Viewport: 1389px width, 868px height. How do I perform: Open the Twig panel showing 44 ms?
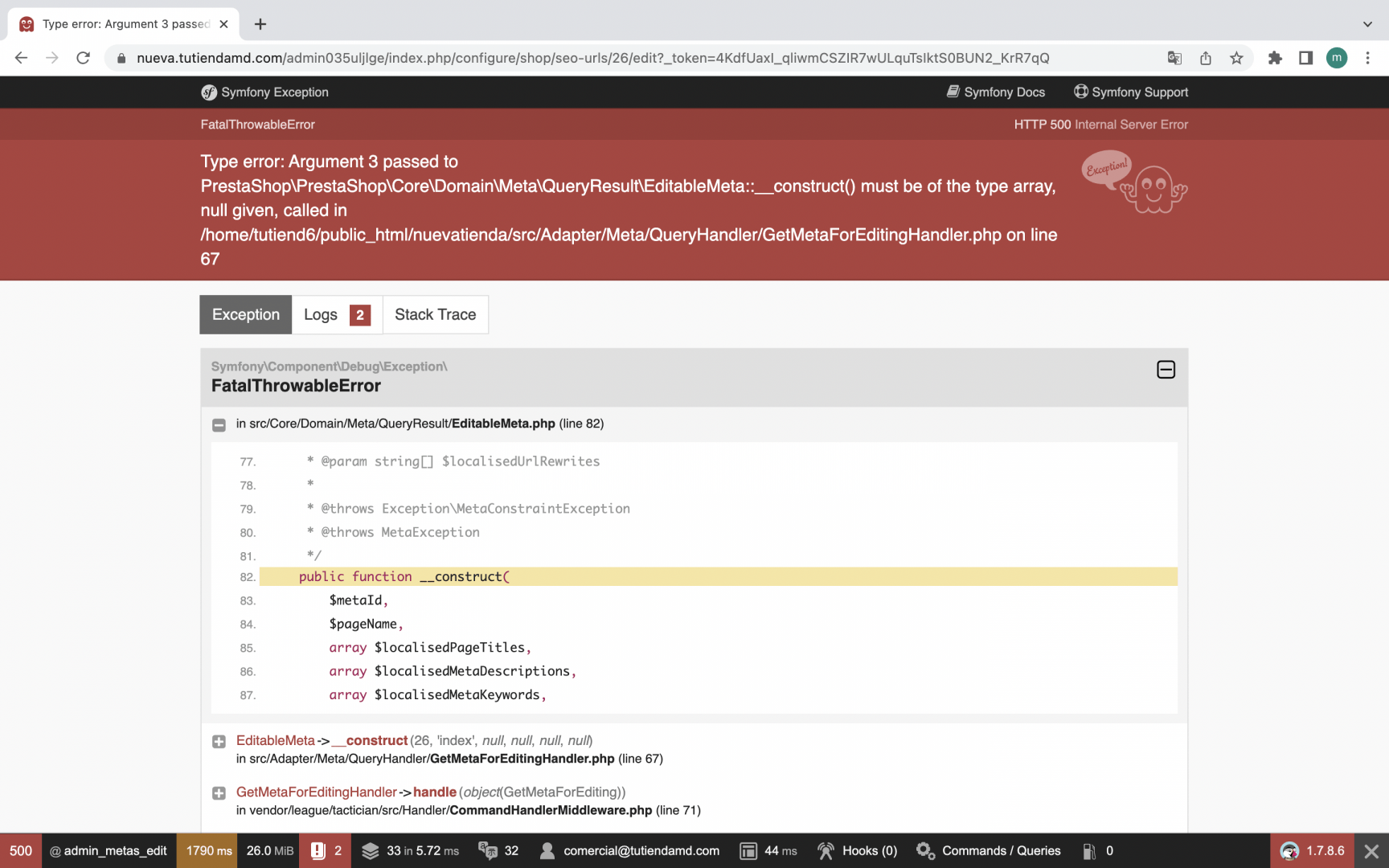[x=768, y=850]
